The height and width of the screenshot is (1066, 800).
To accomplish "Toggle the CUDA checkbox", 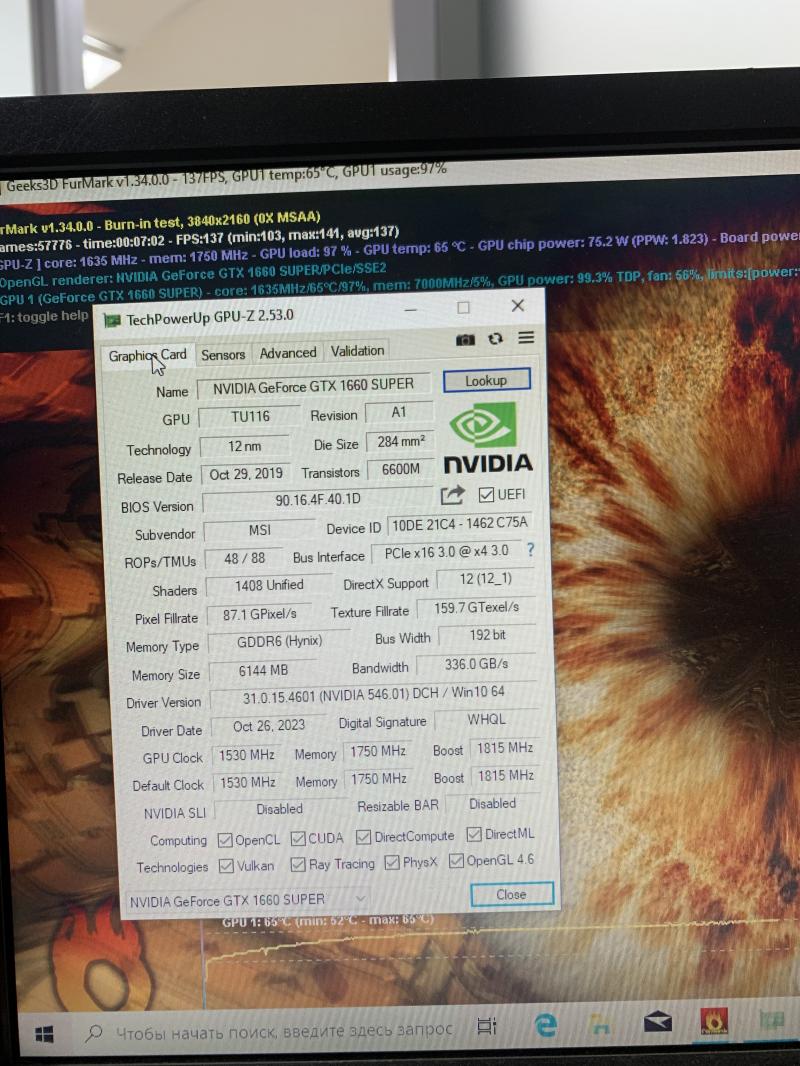I will [x=298, y=839].
